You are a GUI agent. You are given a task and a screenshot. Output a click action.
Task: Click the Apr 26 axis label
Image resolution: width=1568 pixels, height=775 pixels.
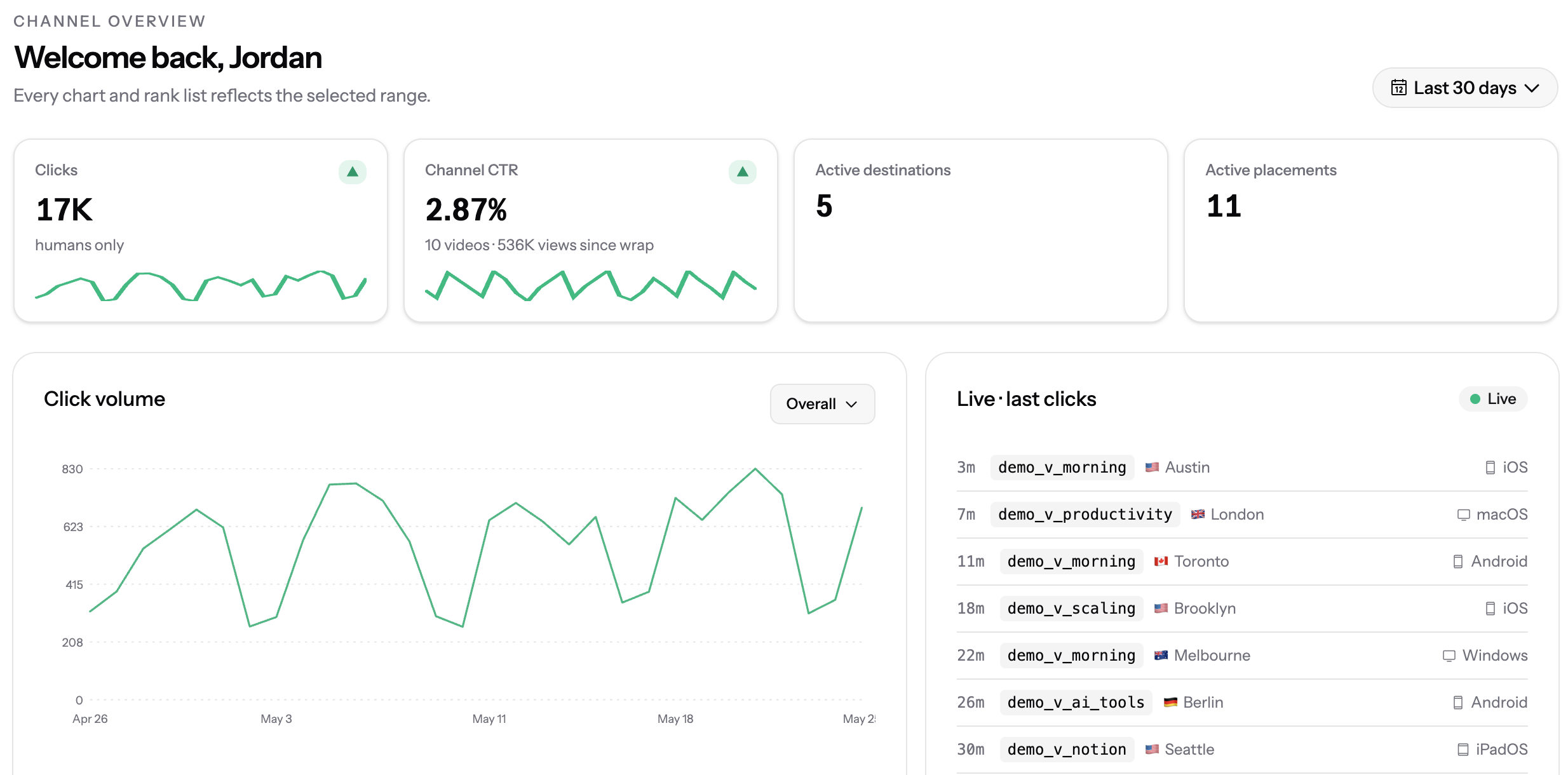pos(90,719)
